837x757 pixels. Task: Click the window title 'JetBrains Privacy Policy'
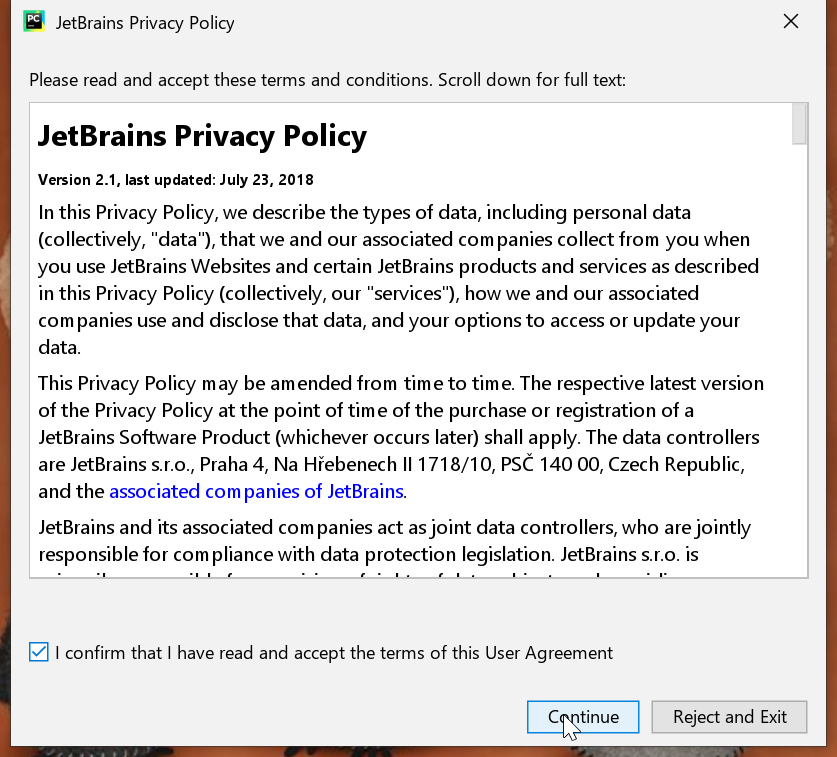tap(145, 23)
